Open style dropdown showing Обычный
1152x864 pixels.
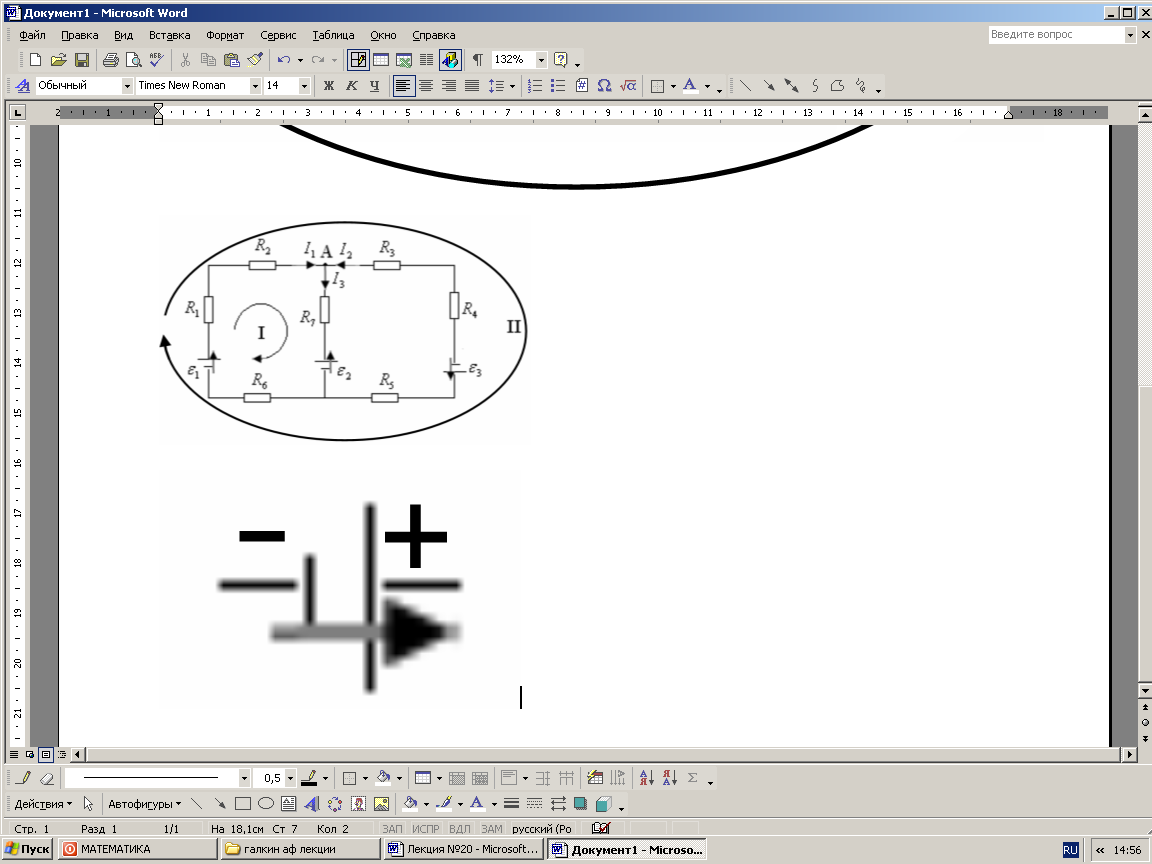[x=127, y=86]
